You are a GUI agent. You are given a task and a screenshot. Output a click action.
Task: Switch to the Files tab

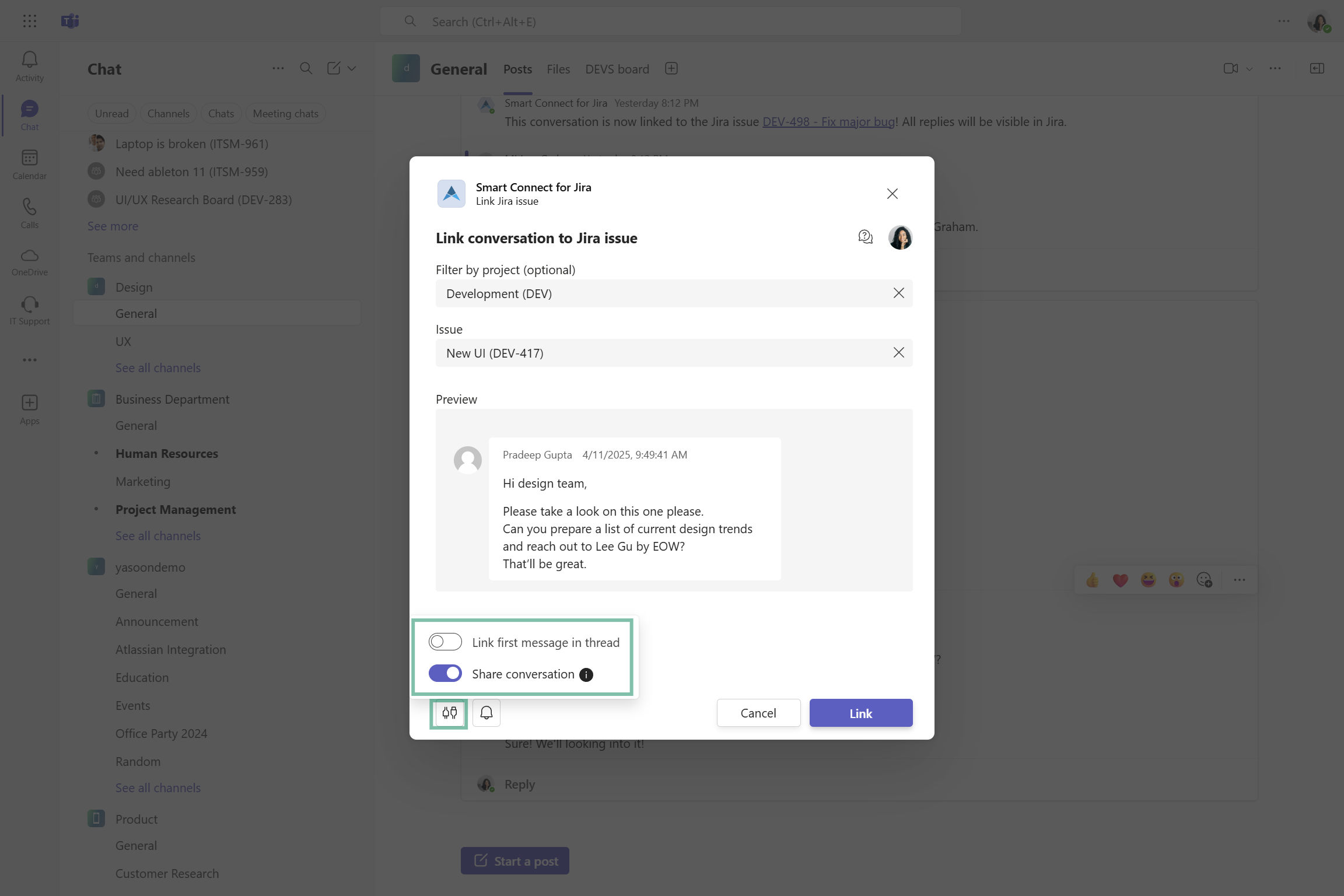[558, 69]
